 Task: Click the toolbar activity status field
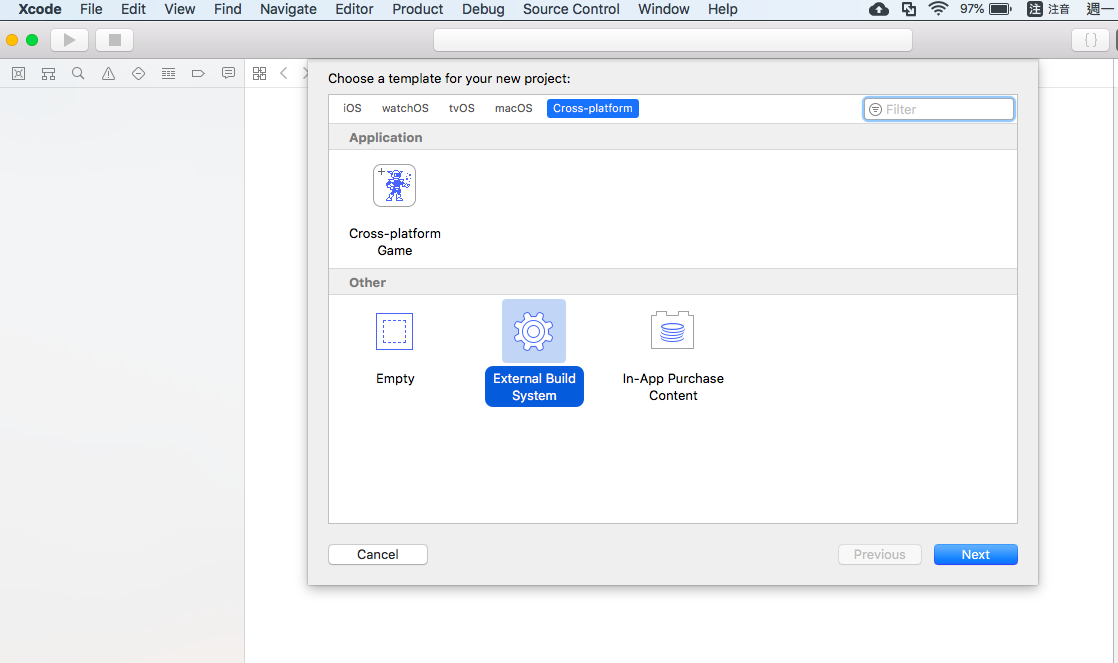(x=672, y=40)
